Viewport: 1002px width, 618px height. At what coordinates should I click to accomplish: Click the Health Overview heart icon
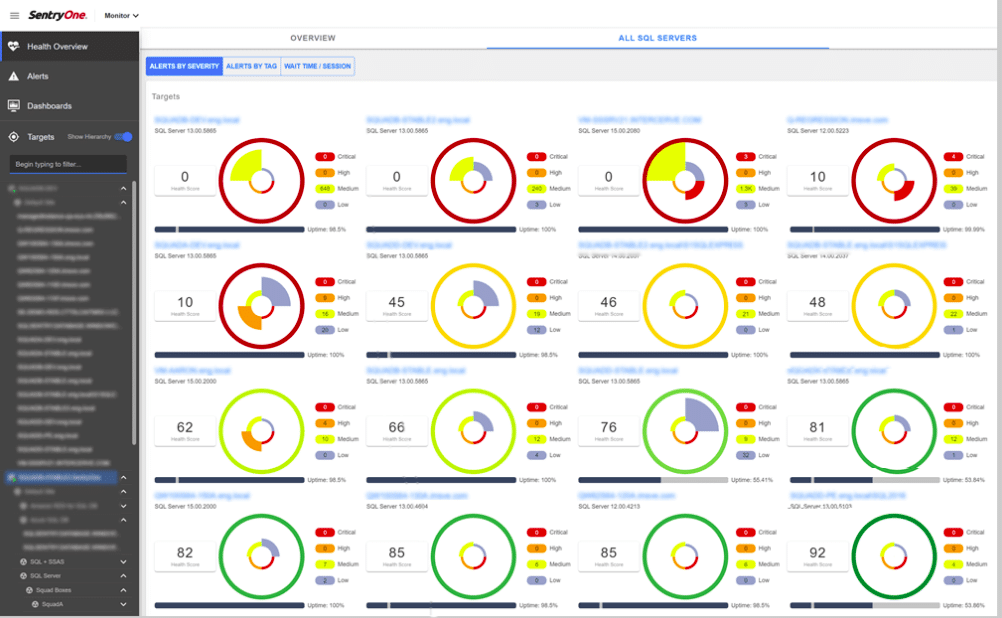point(13,46)
